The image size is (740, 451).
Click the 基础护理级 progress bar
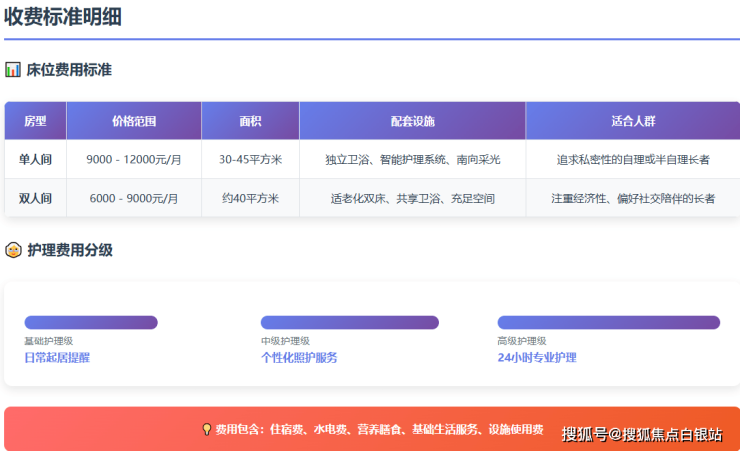click(x=91, y=322)
